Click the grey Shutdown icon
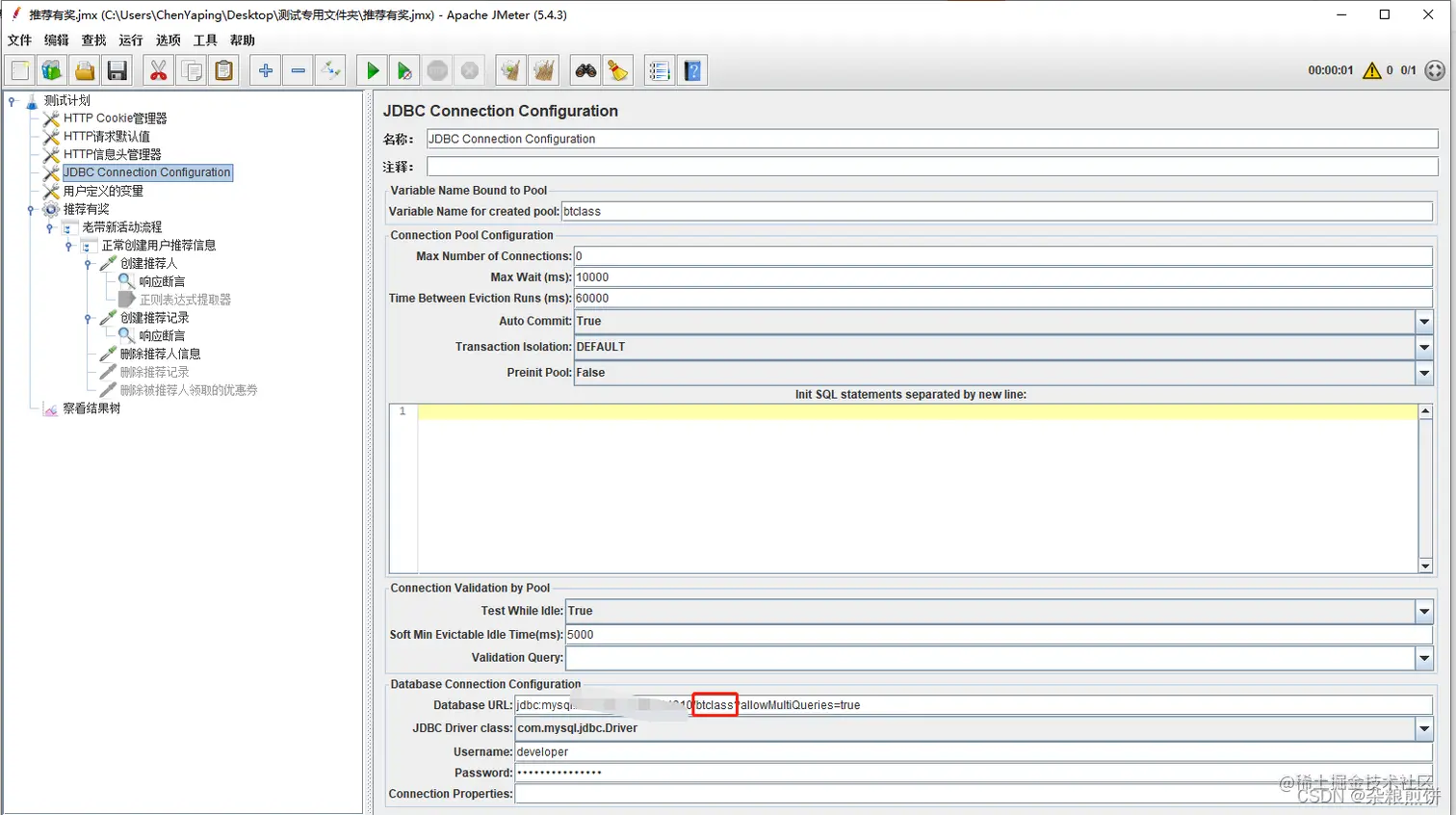This screenshot has width=1456, height=815. [x=469, y=70]
